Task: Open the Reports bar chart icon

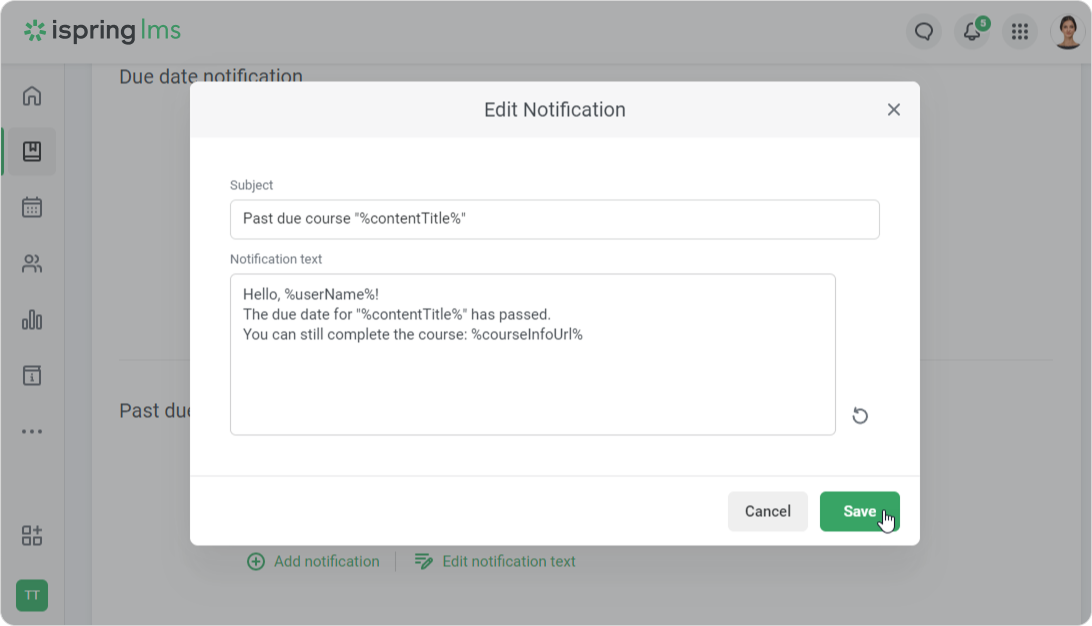Action: [32, 320]
